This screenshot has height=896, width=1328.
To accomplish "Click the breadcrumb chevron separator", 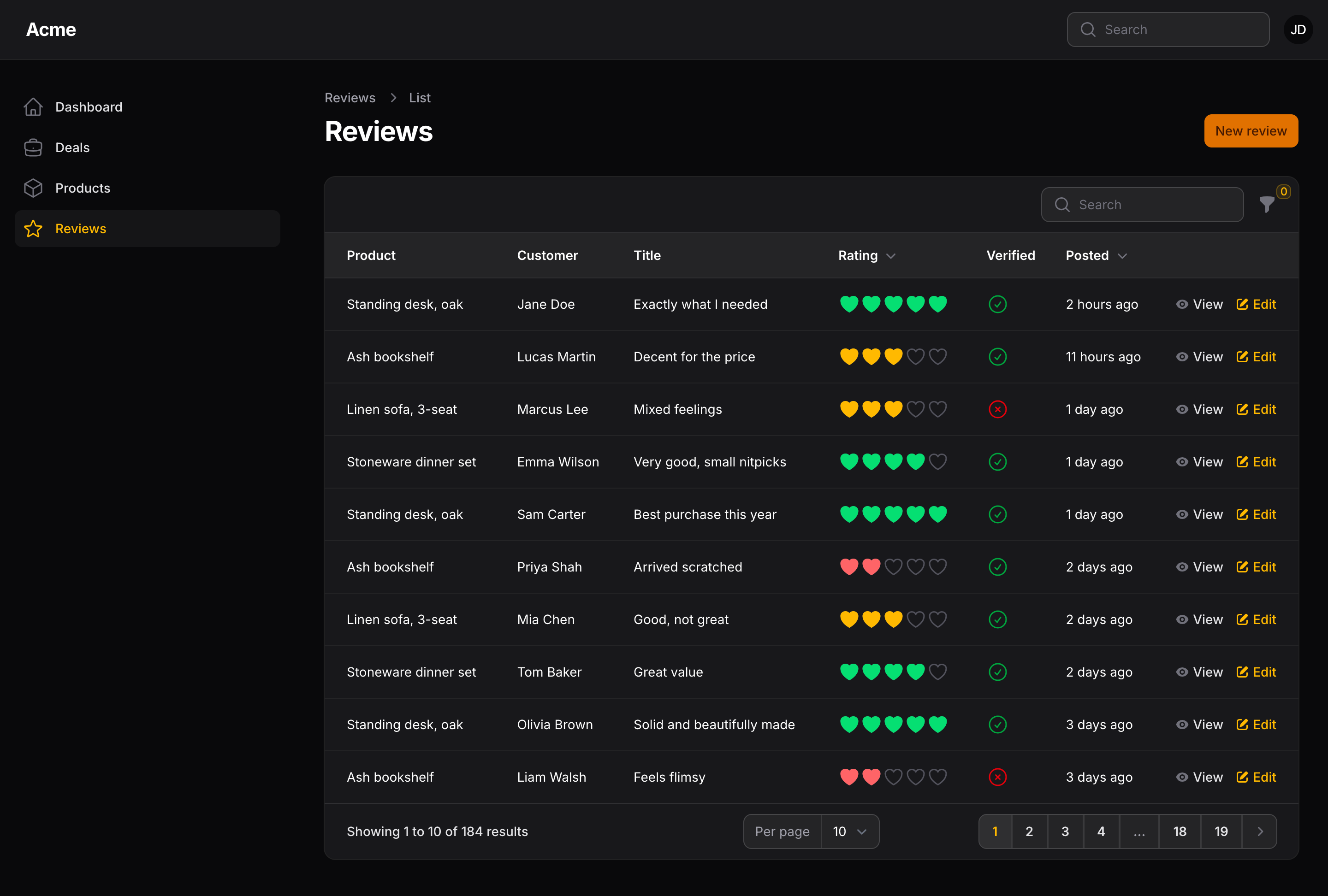I will [393, 98].
